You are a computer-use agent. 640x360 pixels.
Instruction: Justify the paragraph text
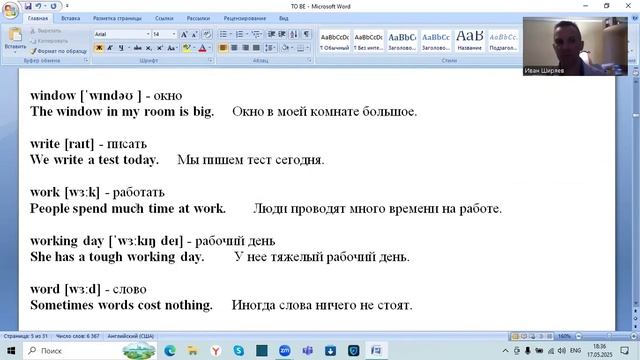pyautogui.click(x=256, y=48)
